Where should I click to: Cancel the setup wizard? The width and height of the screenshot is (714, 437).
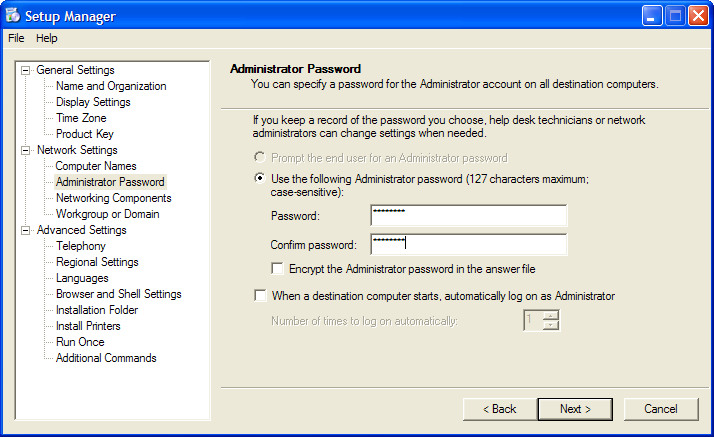(661, 409)
